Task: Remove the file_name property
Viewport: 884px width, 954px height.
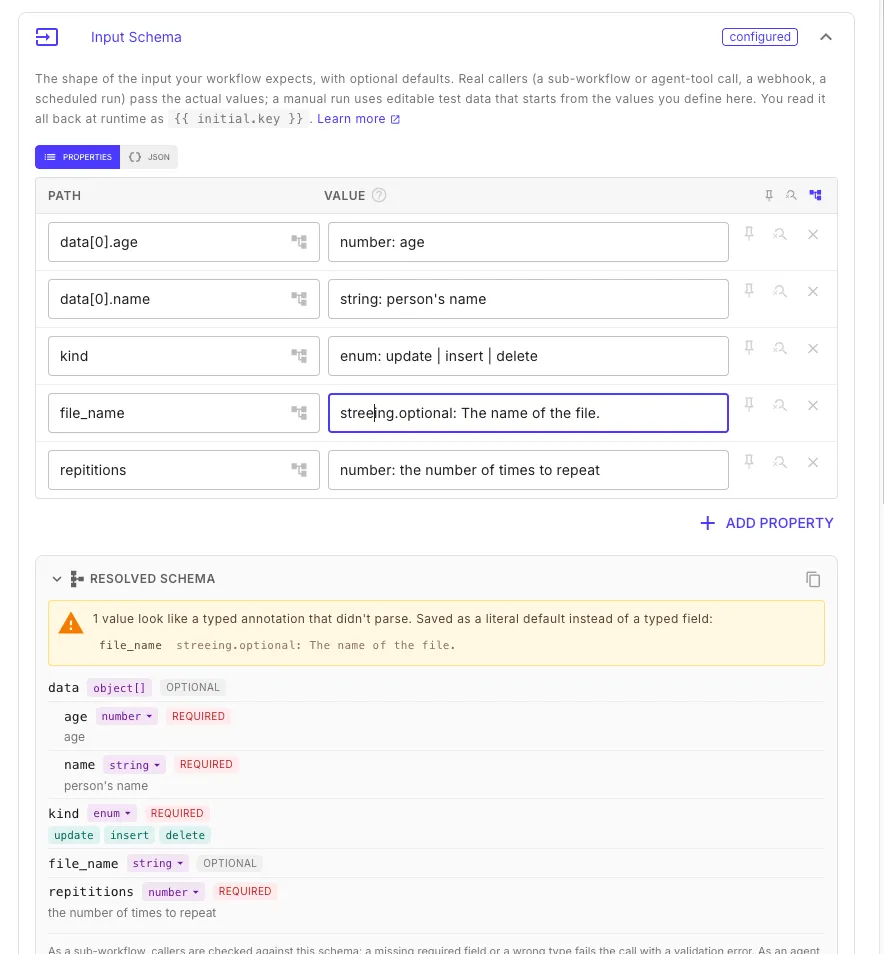Action: [813, 405]
